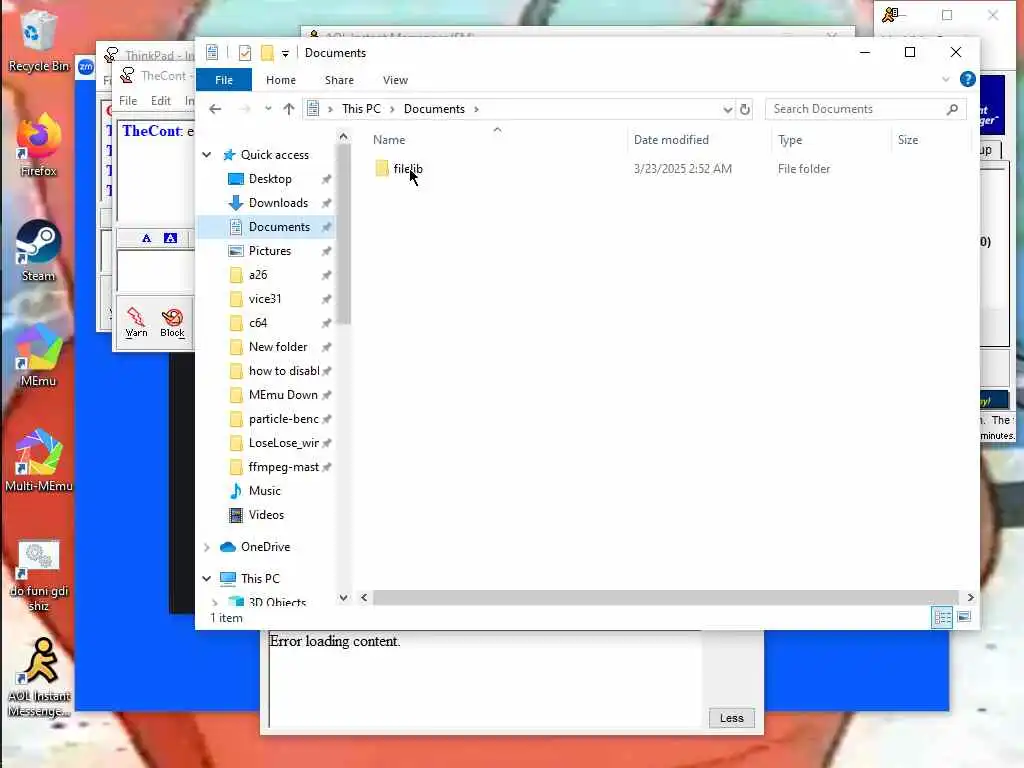Viewport: 1024px width, 768px height.
Task: Open the Share ribbon tab
Action: point(339,80)
